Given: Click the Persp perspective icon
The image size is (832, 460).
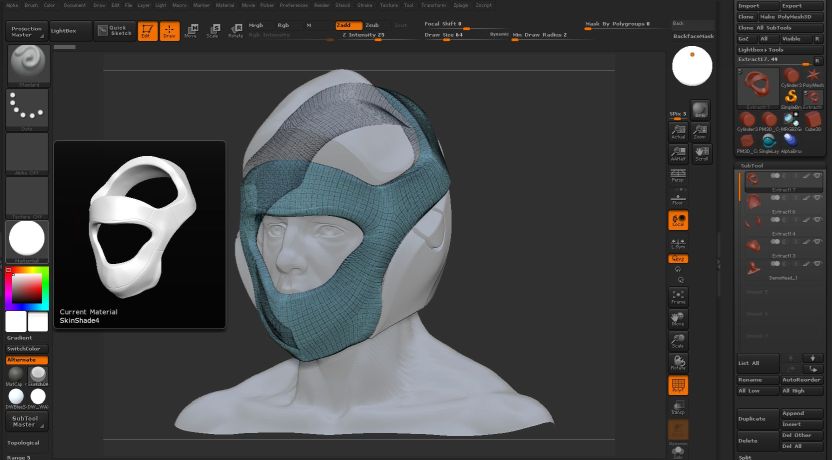Looking at the screenshot, I should (678, 176).
